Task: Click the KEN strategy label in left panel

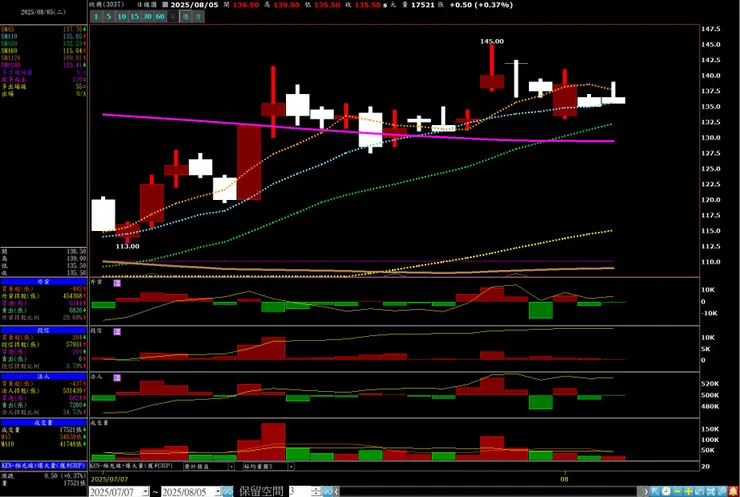Action: (x=43, y=465)
